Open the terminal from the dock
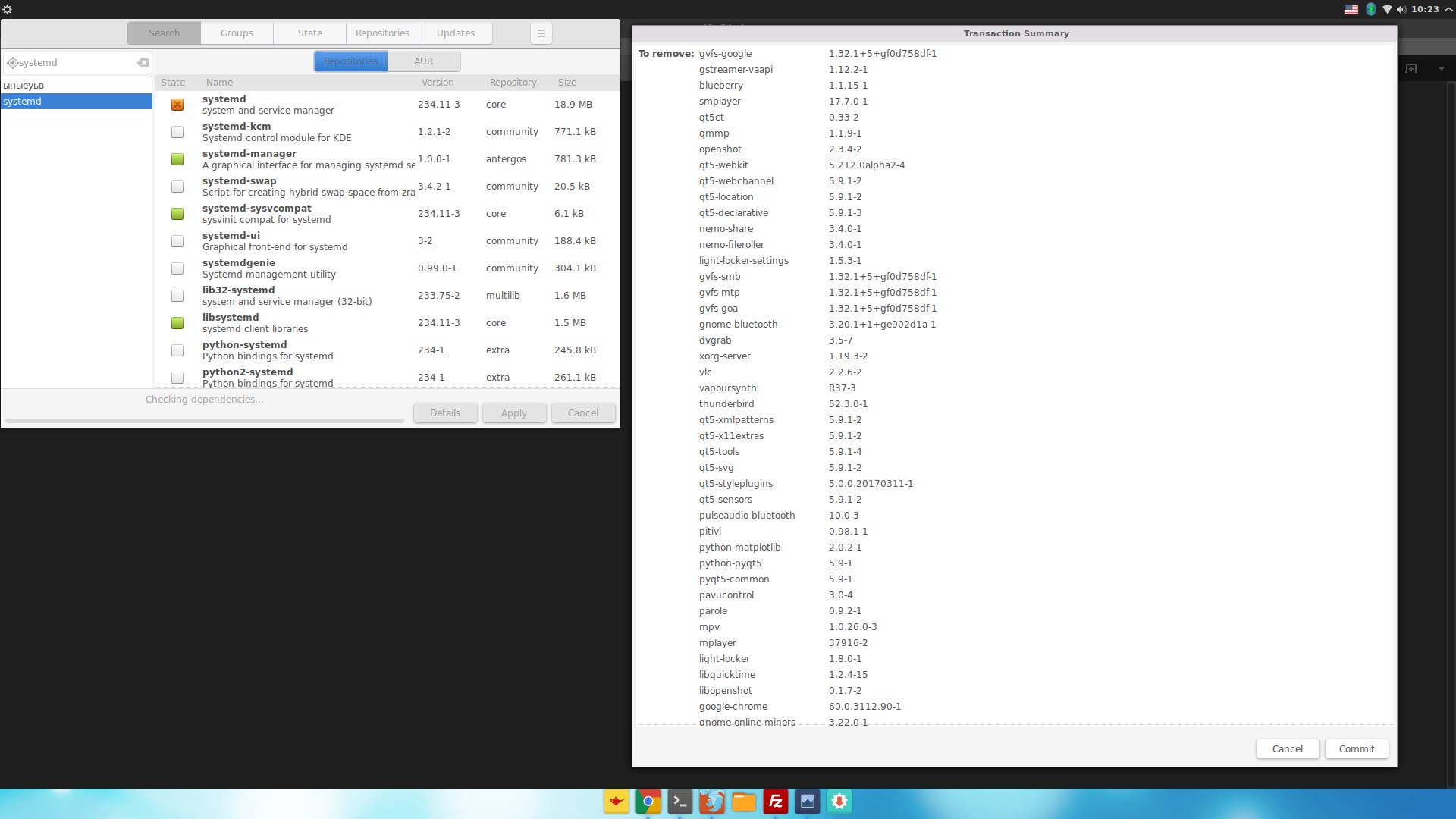The height and width of the screenshot is (819, 1456). pos(680,802)
